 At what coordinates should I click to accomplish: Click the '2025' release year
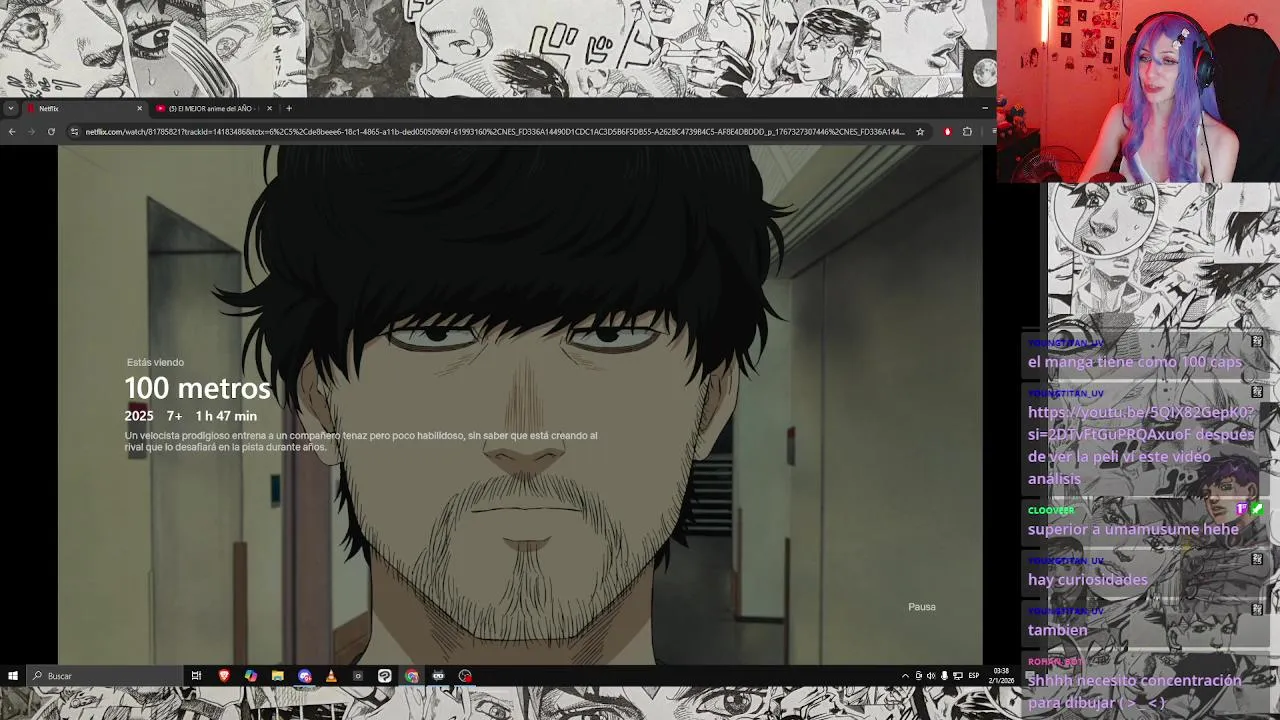click(x=139, y=416)
